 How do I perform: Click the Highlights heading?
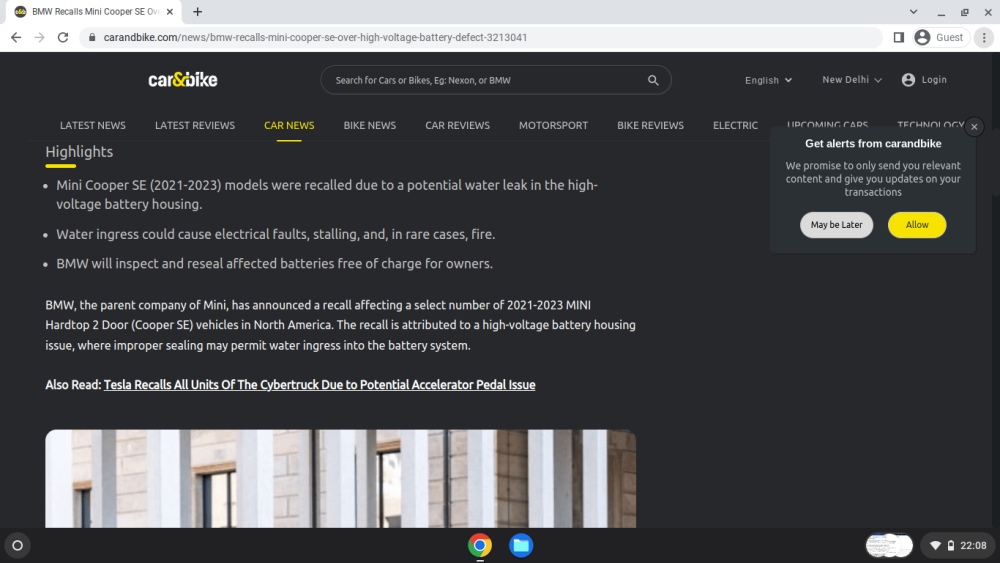tap(79, 152)
